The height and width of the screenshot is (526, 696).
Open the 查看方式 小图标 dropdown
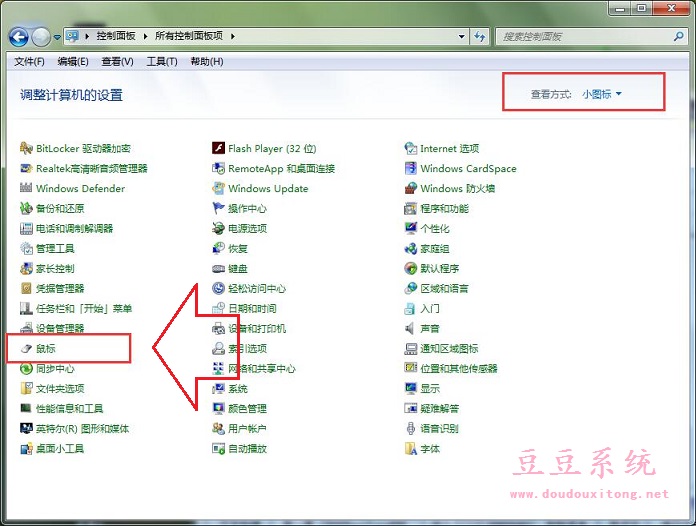tap(602, 94)
